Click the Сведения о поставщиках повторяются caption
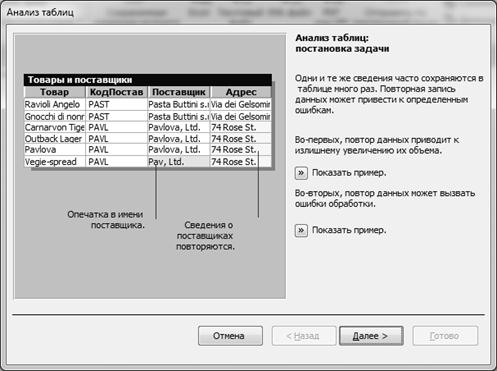Viewport: 497px width, 371px height. pos(205,236)
